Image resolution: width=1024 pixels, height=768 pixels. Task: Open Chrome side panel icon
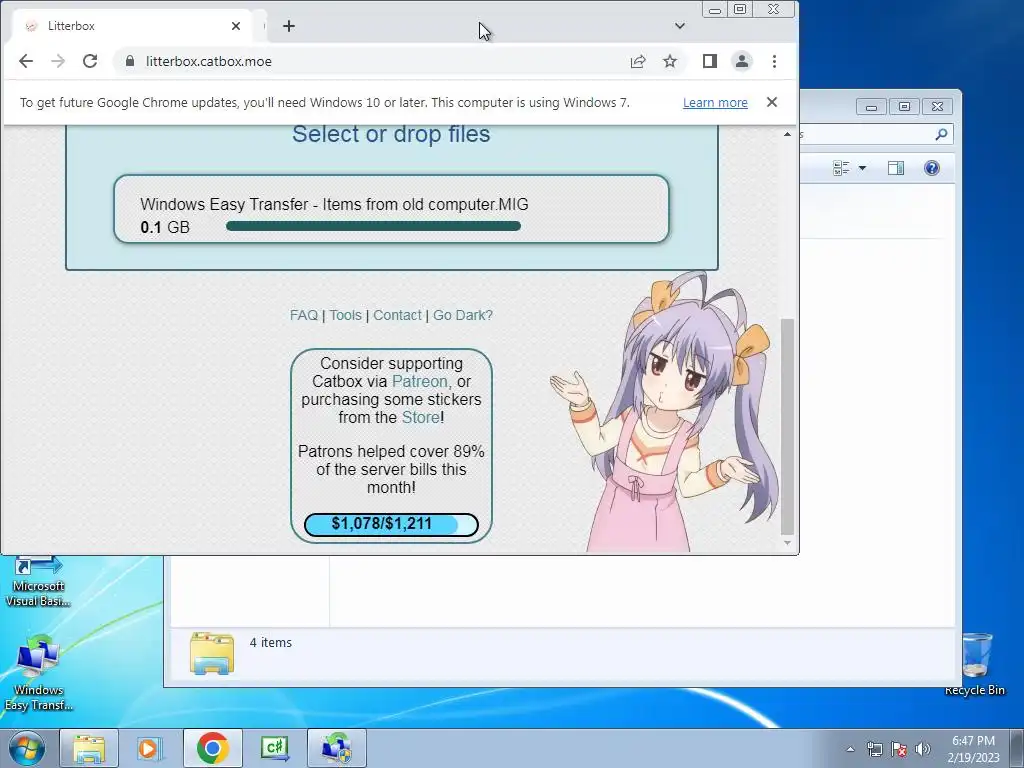(710, 61)
